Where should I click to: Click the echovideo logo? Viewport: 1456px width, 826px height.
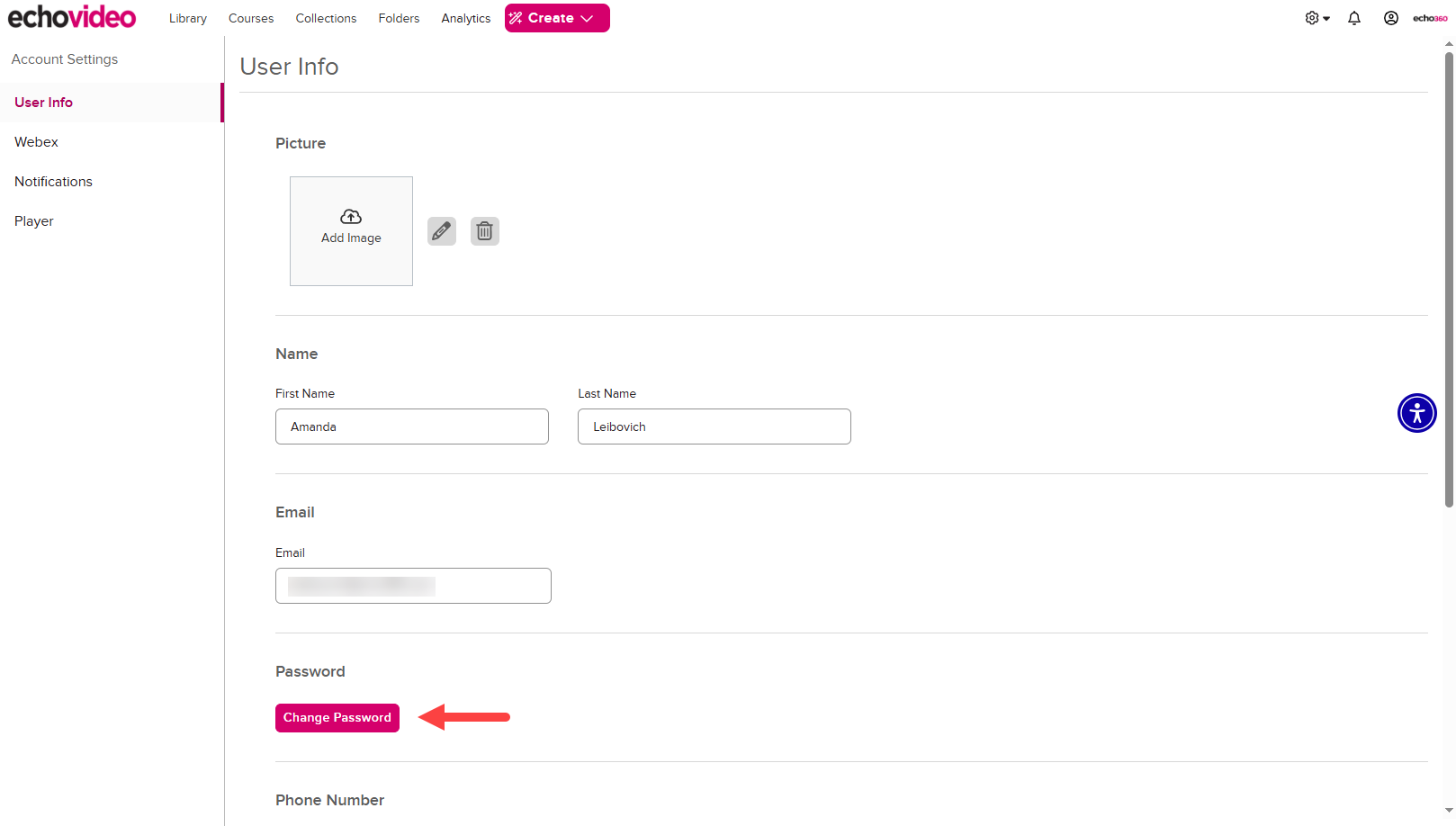72,17
